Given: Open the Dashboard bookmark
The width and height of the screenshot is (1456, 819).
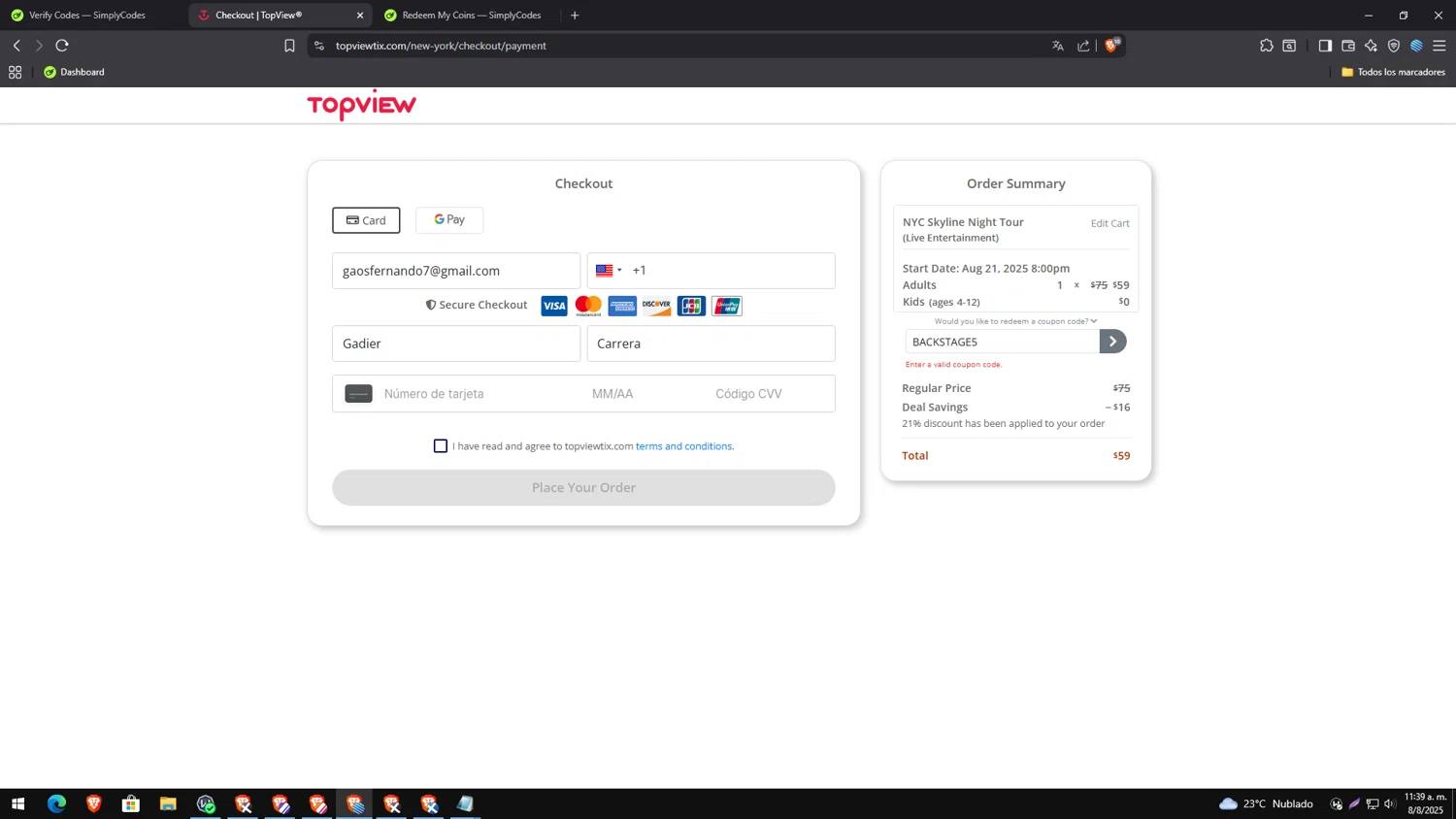Looking at the screenshot, I should pos(74,72).
